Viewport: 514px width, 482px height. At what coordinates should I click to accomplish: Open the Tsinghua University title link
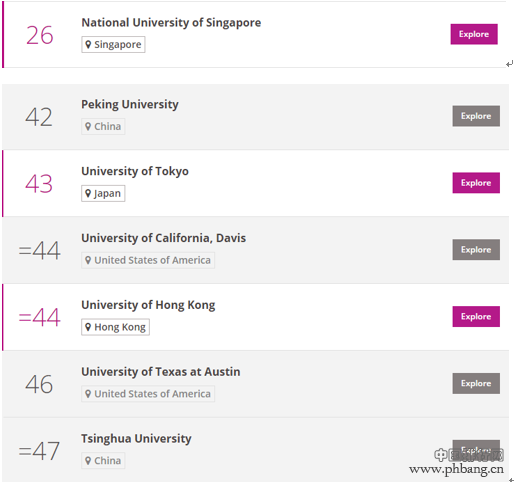(x=136, y=439)
